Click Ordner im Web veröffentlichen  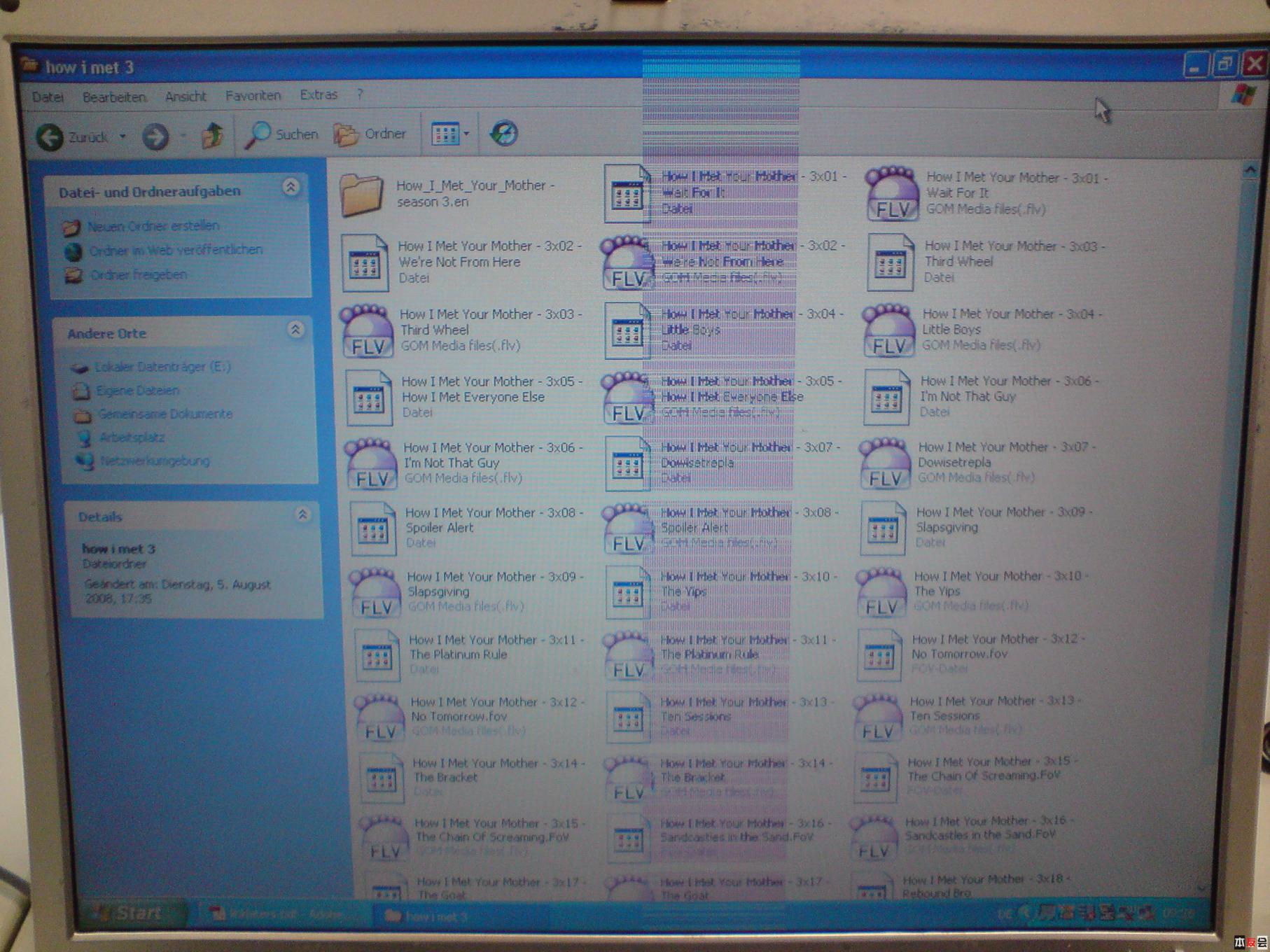175,250
